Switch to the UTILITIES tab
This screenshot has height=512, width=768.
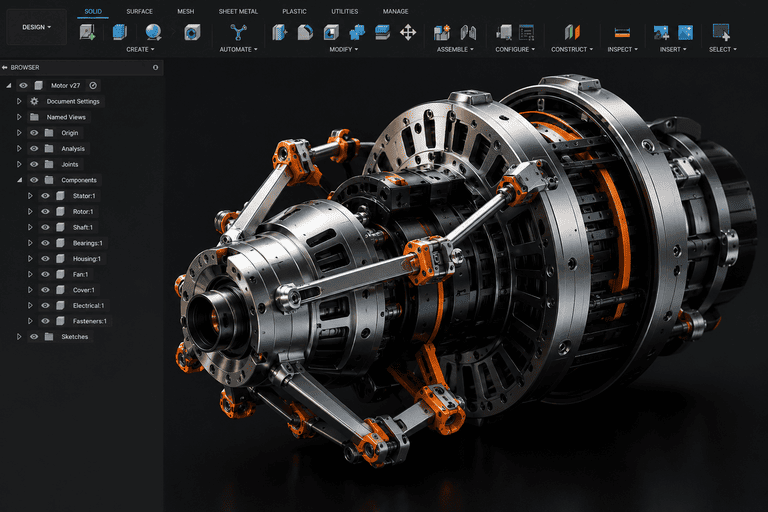pos(345,11)
